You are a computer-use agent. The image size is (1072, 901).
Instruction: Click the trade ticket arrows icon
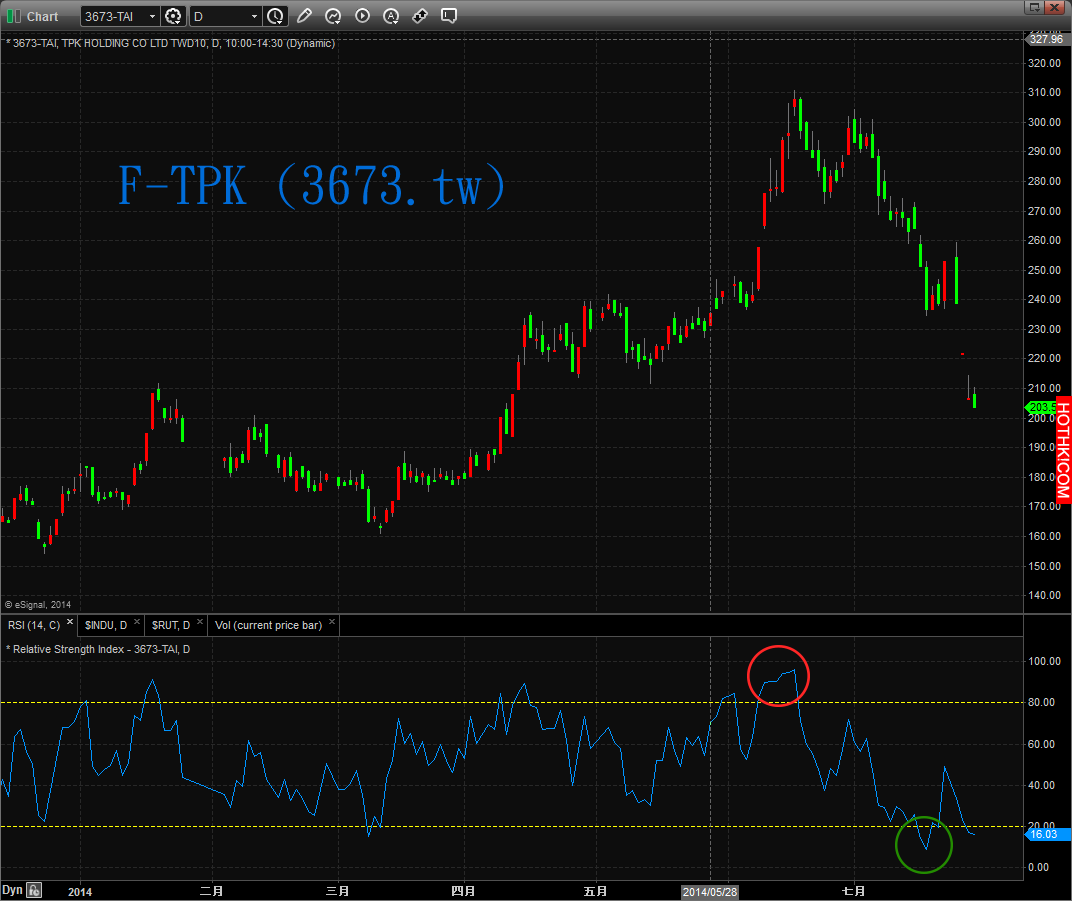click(x=420, y=16)
